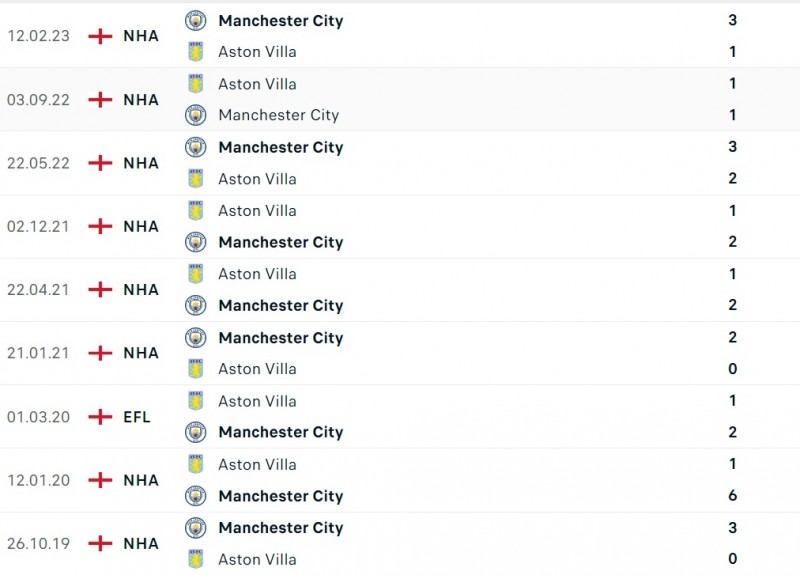Open Manchester City link in 03.09.22 match

(278, 115)
